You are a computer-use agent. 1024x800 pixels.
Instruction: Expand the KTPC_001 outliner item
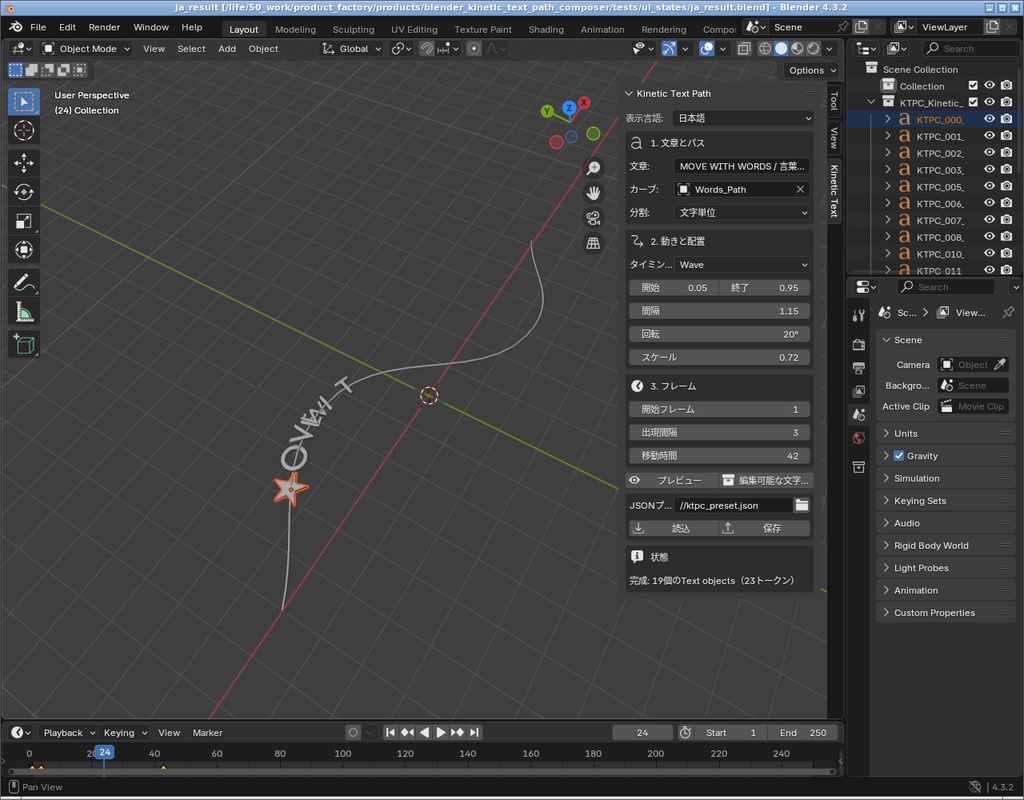click(x=888, y=136)
